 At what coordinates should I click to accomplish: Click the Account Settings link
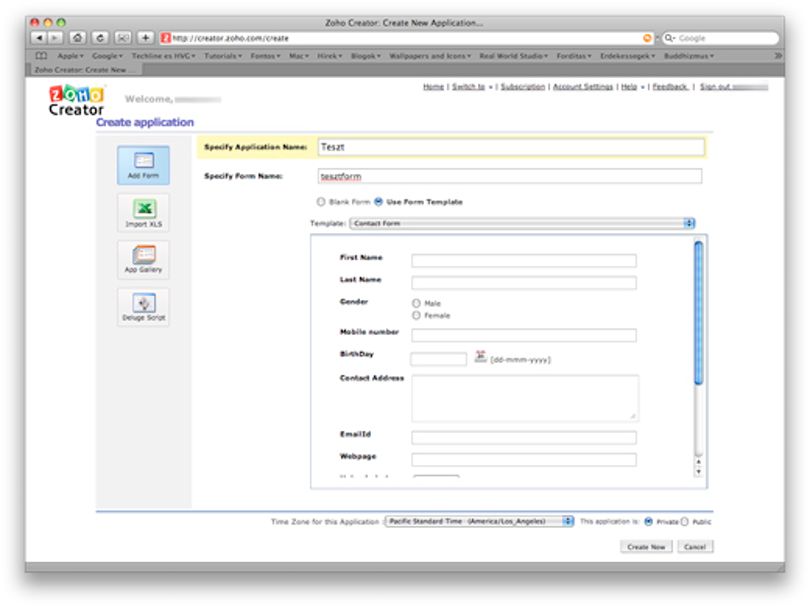pos(583,87)
